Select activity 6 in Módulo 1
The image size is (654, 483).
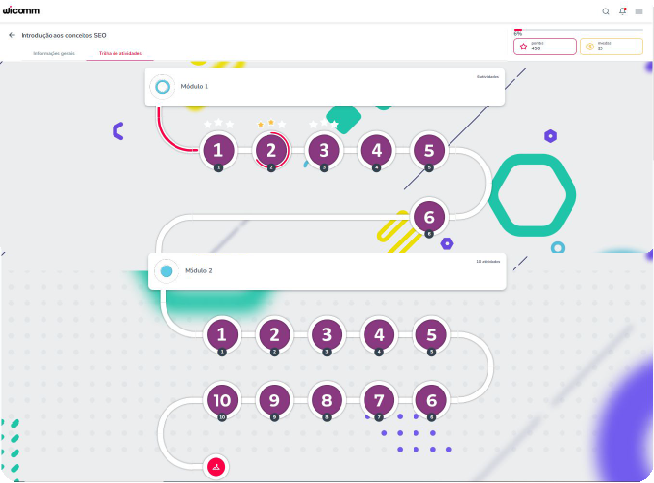[x=429, y=216]
